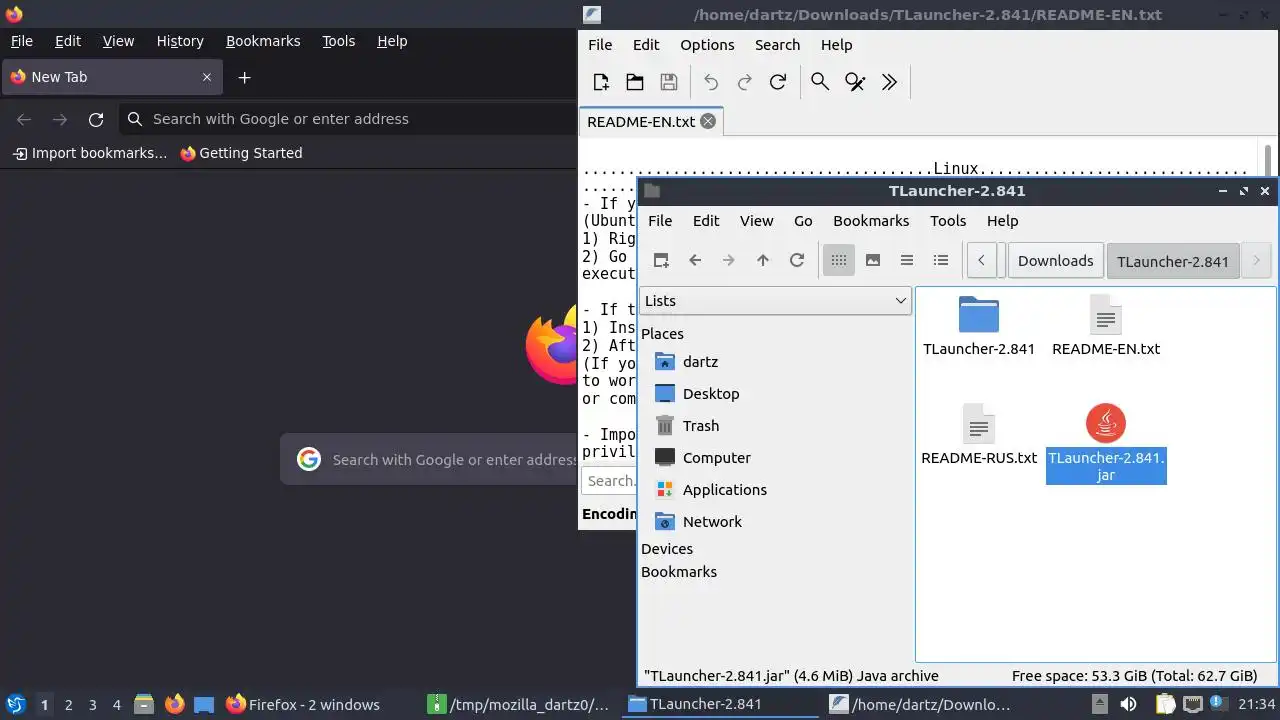Switch file manager to compact view

tap(907, 260)
